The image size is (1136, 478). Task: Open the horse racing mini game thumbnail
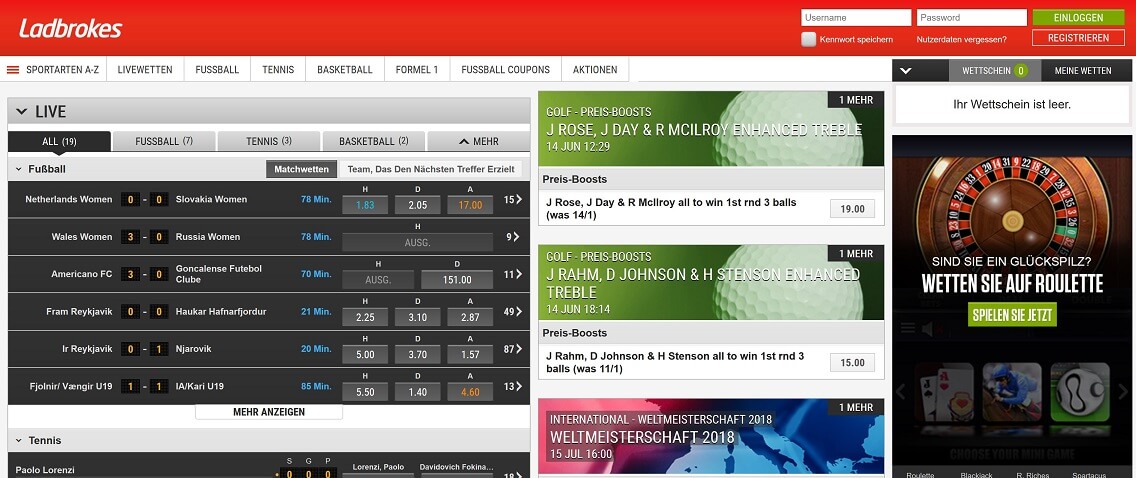1011,393
